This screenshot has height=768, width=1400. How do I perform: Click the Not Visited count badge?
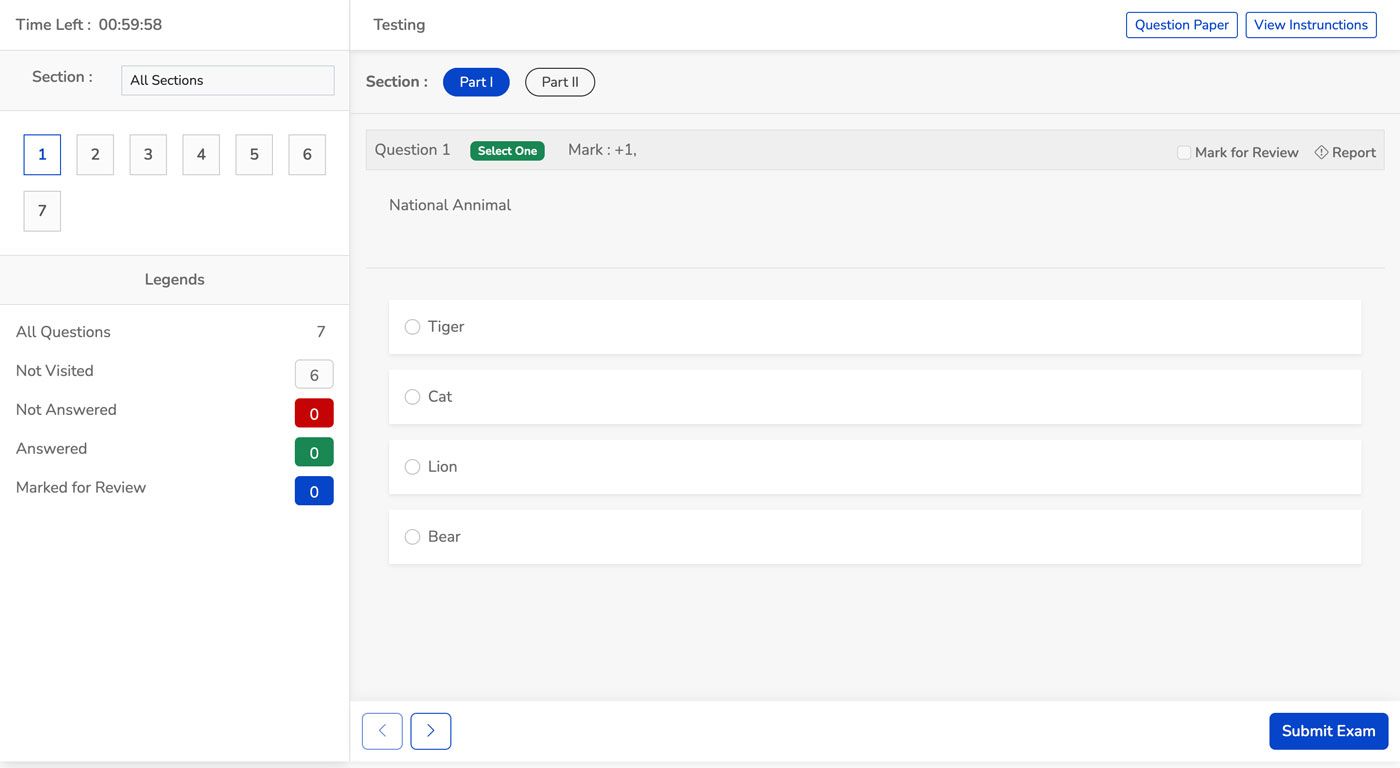pyautogui.click(x=314, y=375)
